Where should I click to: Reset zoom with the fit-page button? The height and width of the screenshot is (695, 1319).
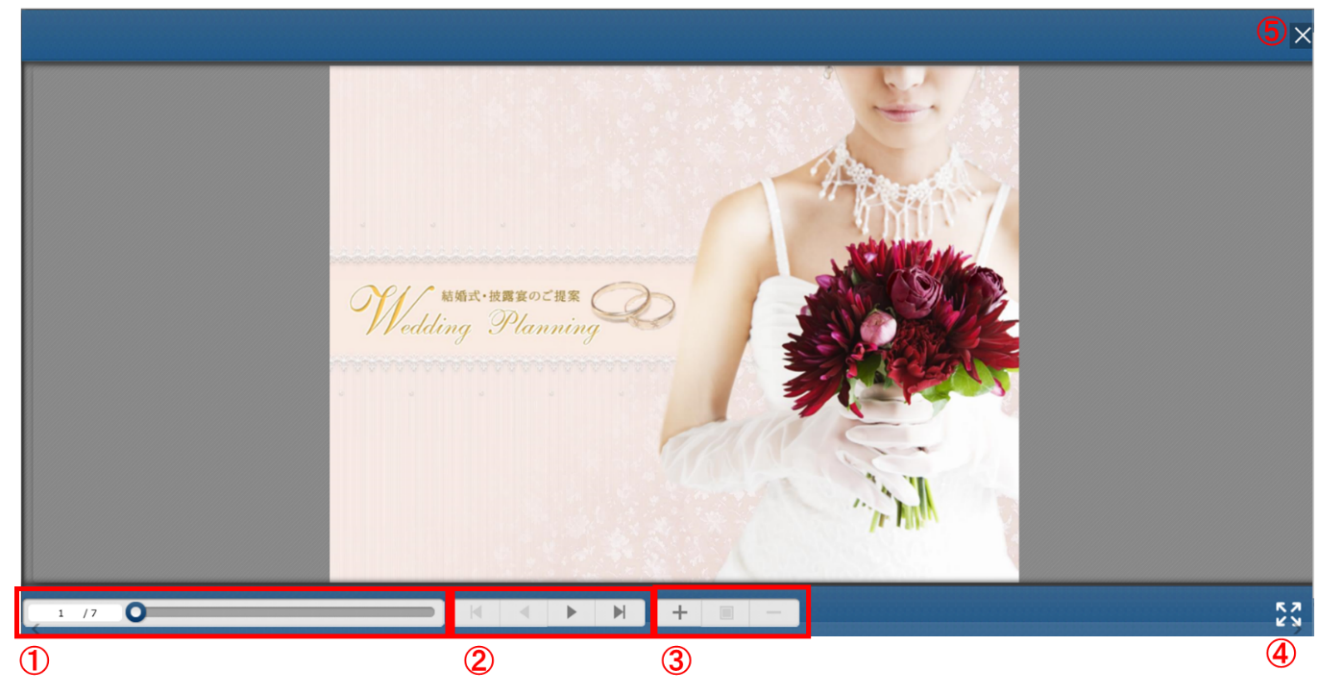(x=727, y=612)
